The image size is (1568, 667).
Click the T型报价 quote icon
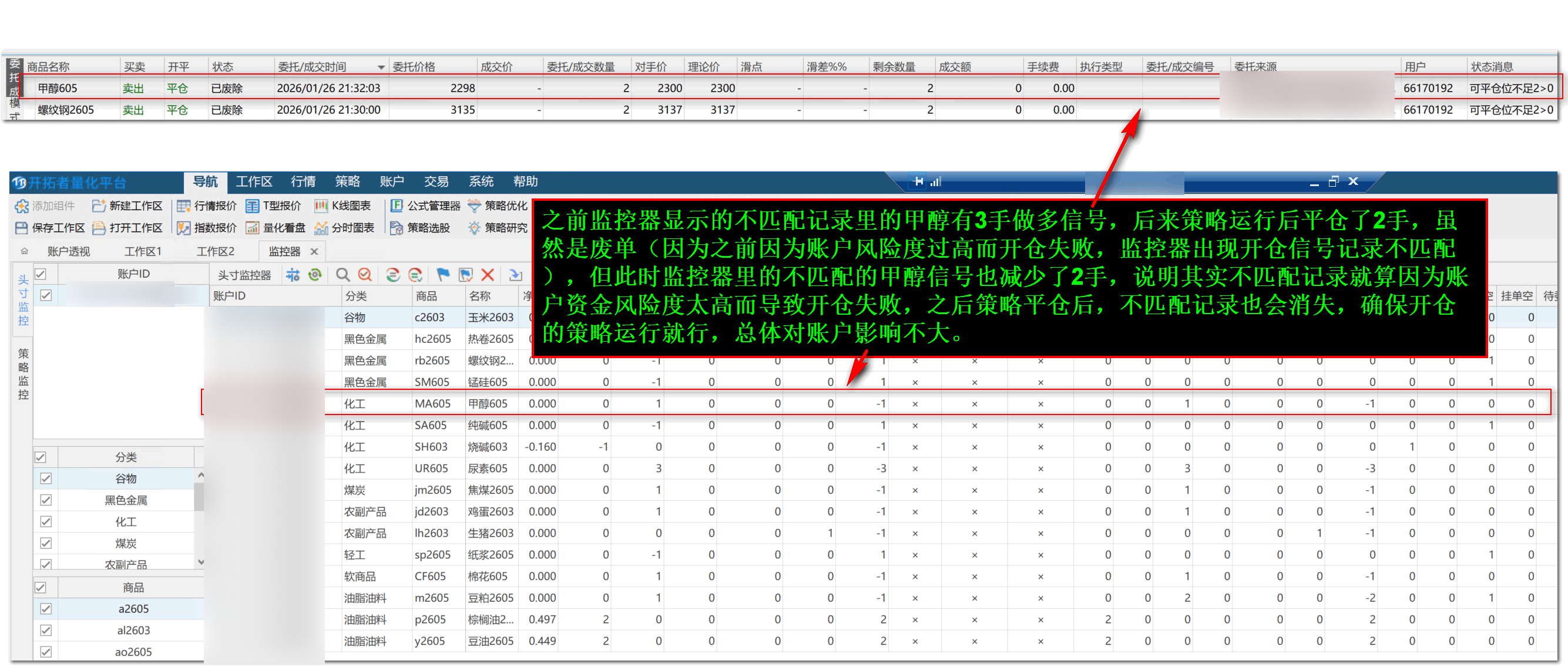(253, 206)
